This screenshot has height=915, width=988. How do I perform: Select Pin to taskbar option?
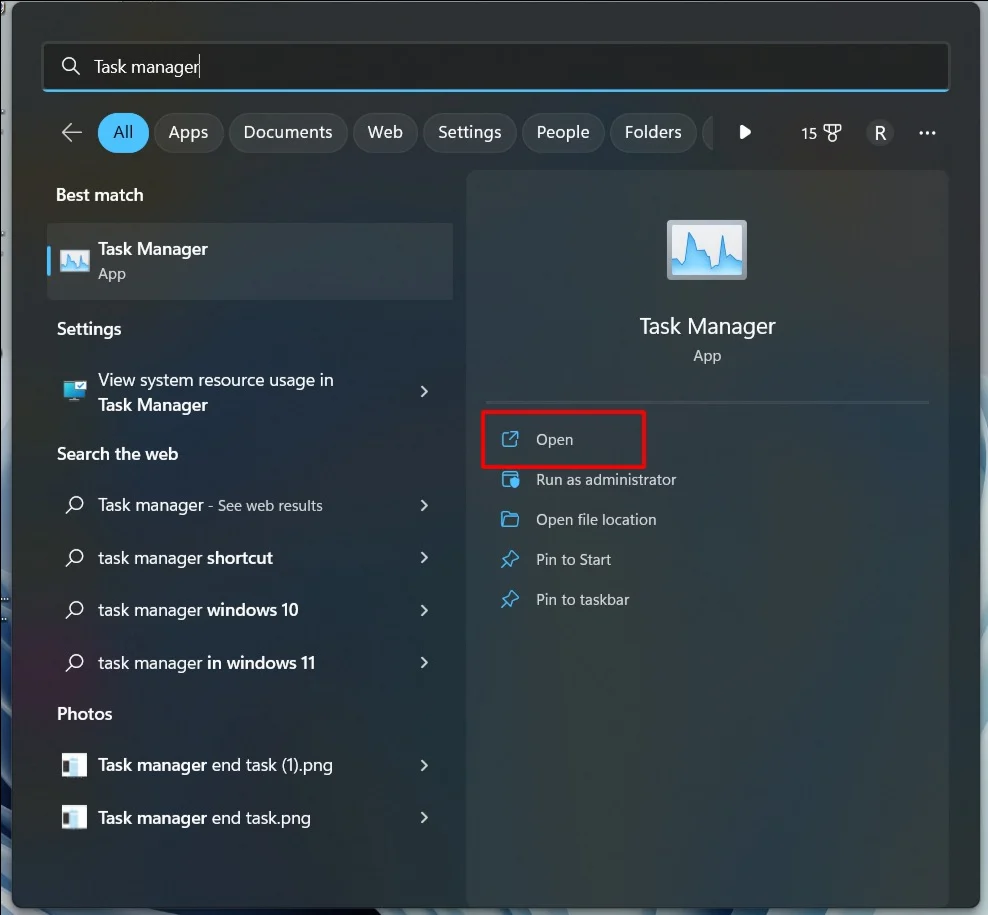[582, 600]
